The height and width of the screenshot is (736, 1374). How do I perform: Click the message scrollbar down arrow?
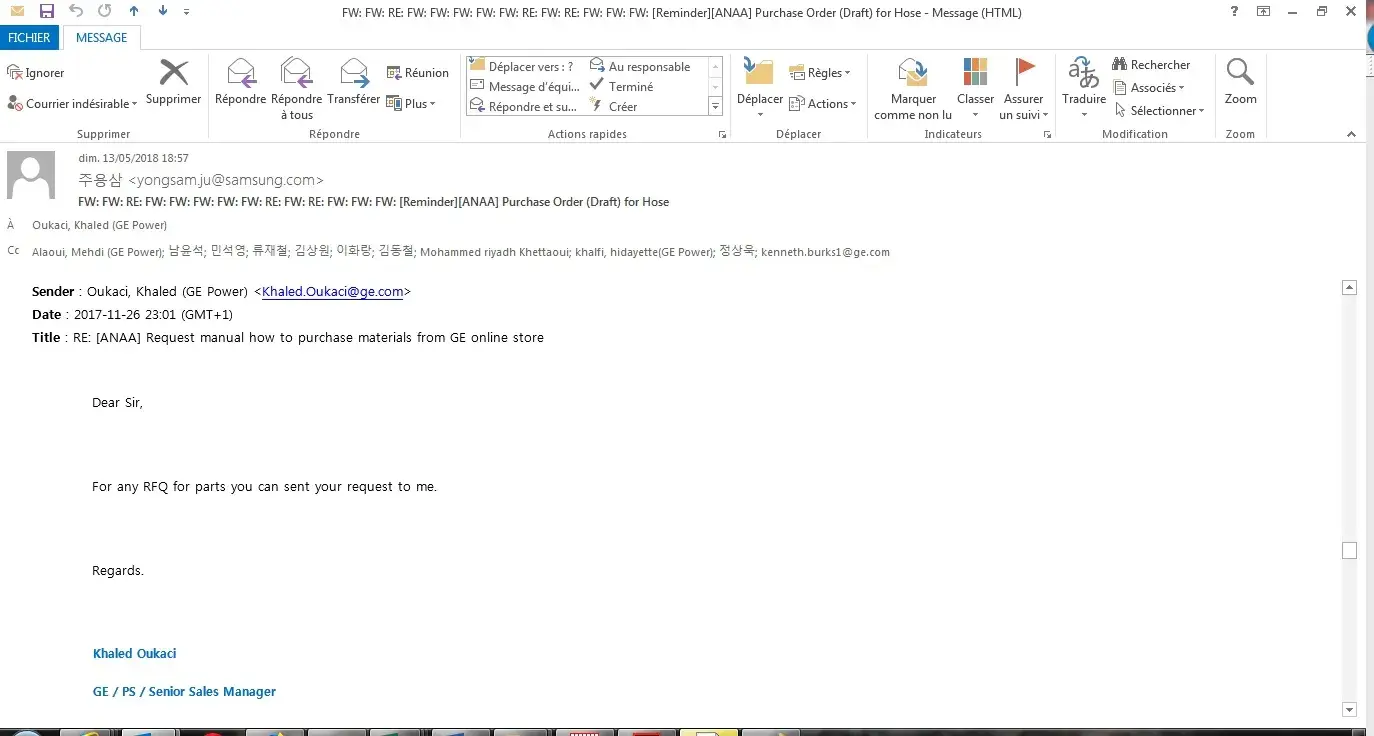[x=1349, y=709]
